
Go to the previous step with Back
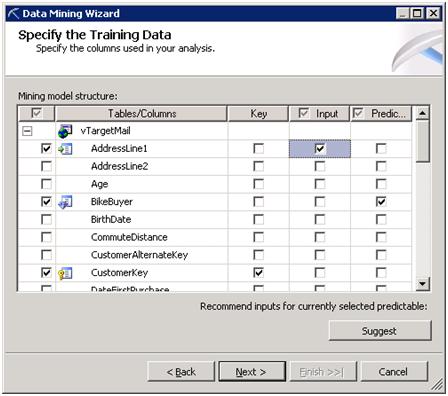tap(181, 372)
